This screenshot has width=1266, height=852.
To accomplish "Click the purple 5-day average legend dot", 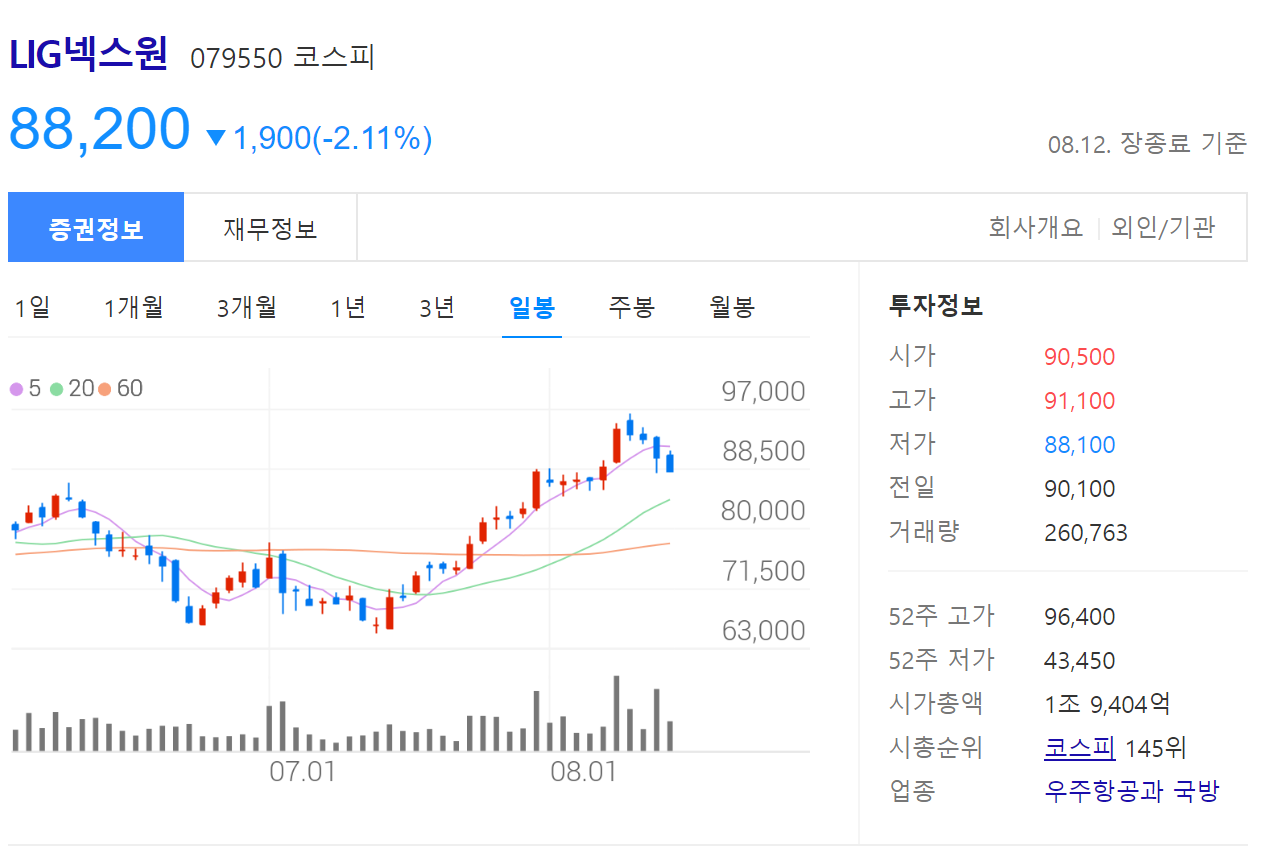I will click(16, 389).
